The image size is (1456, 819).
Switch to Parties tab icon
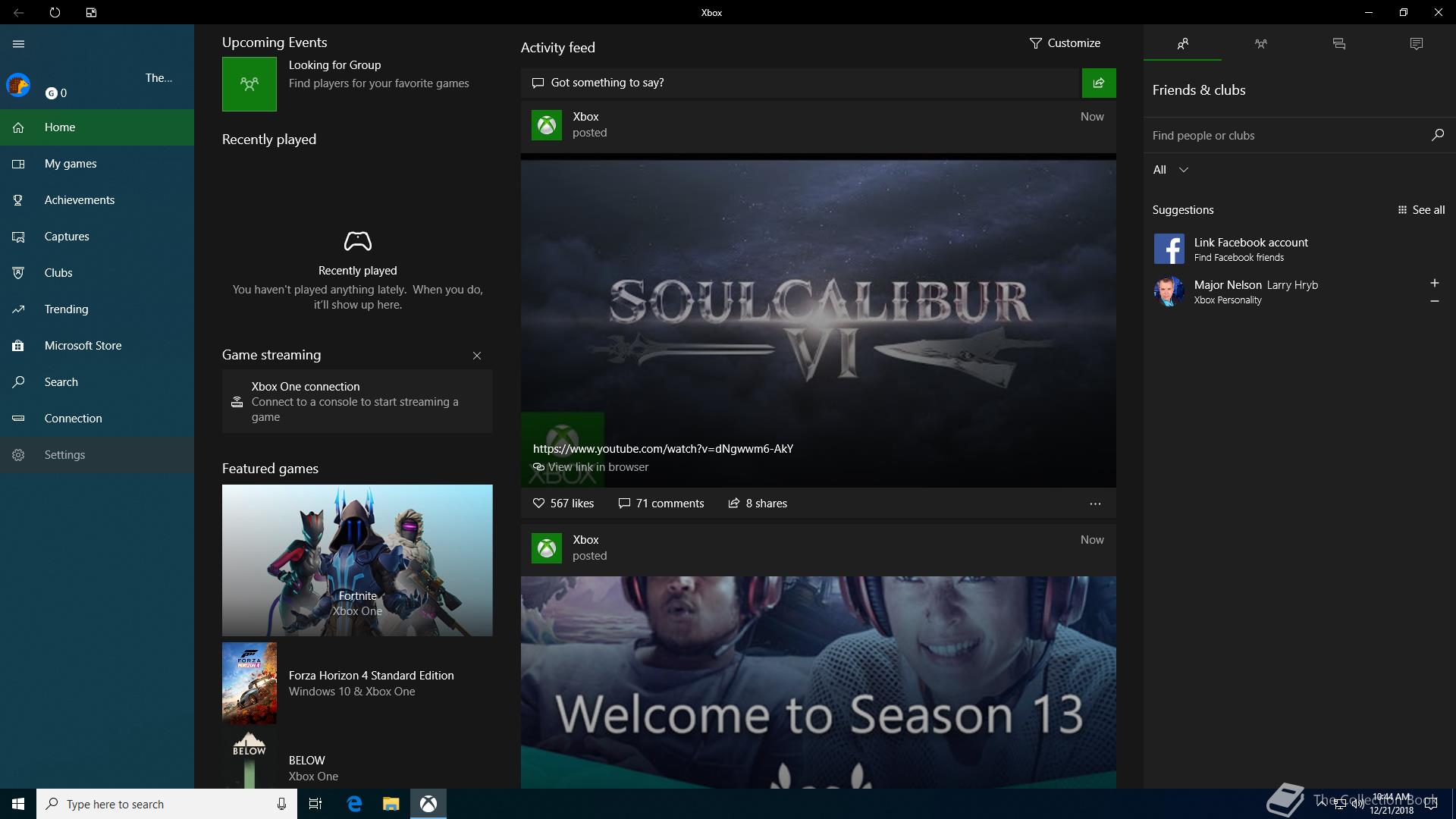click(1260, 44)
